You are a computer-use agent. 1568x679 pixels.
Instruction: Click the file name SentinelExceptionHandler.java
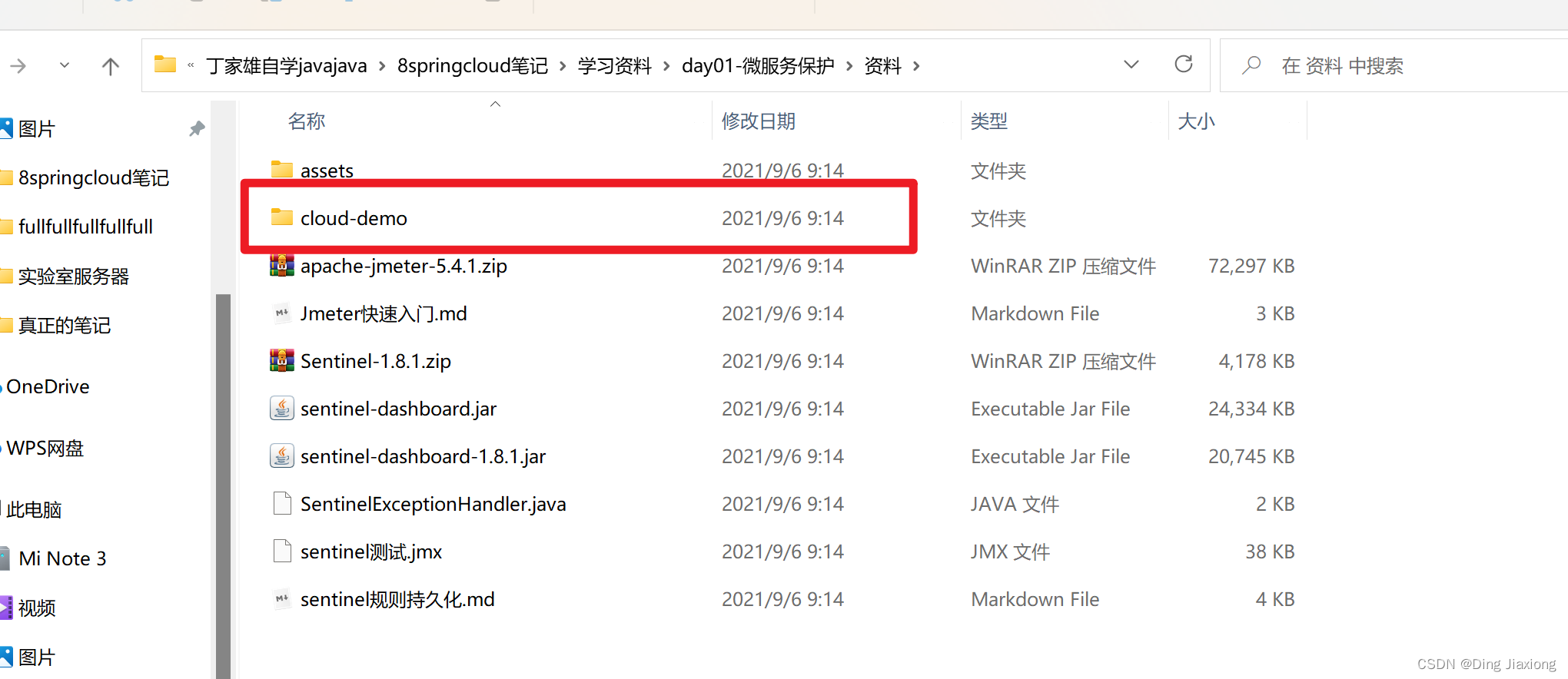[433, 504]
